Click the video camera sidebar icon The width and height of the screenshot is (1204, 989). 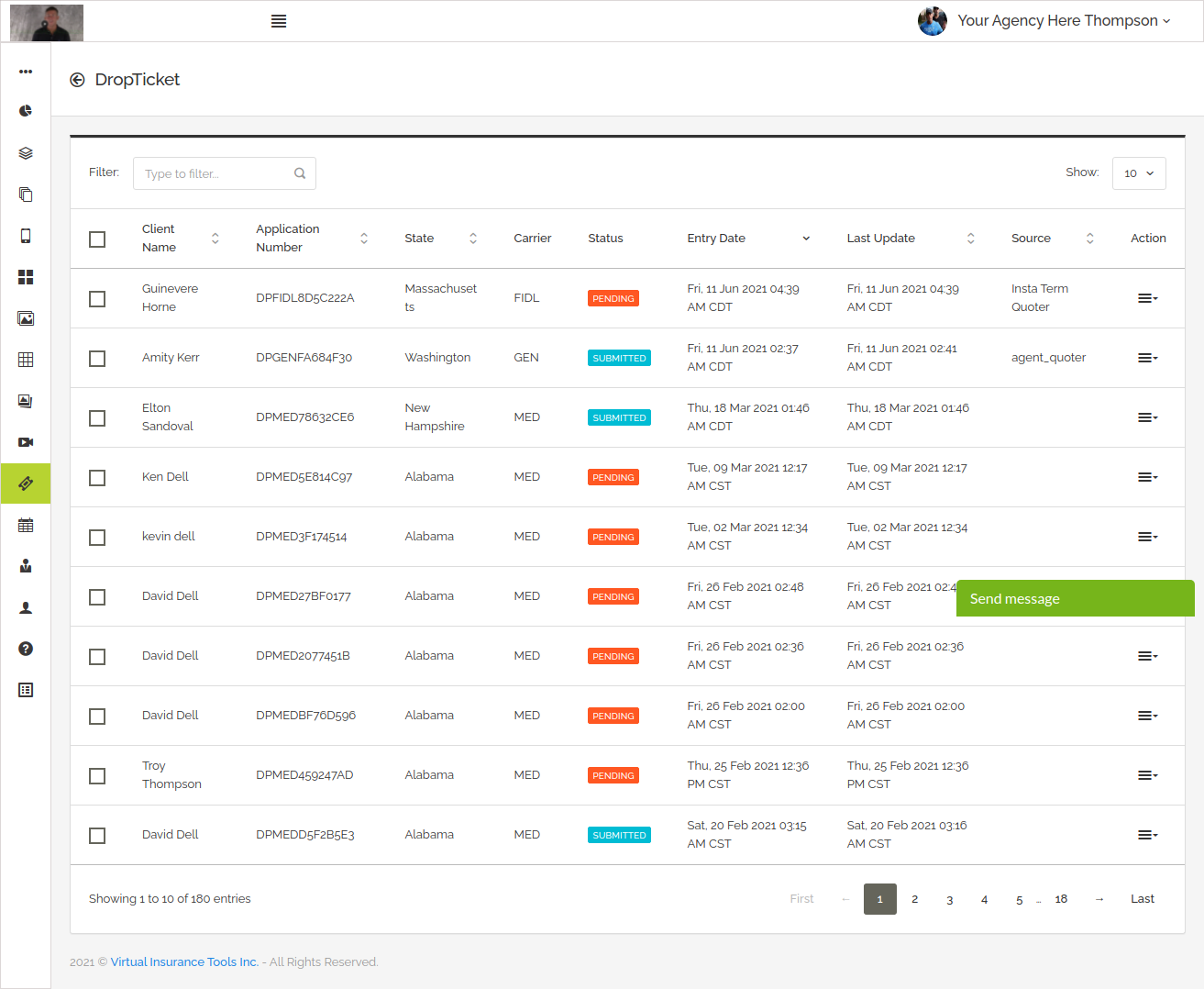click(26, 442)
